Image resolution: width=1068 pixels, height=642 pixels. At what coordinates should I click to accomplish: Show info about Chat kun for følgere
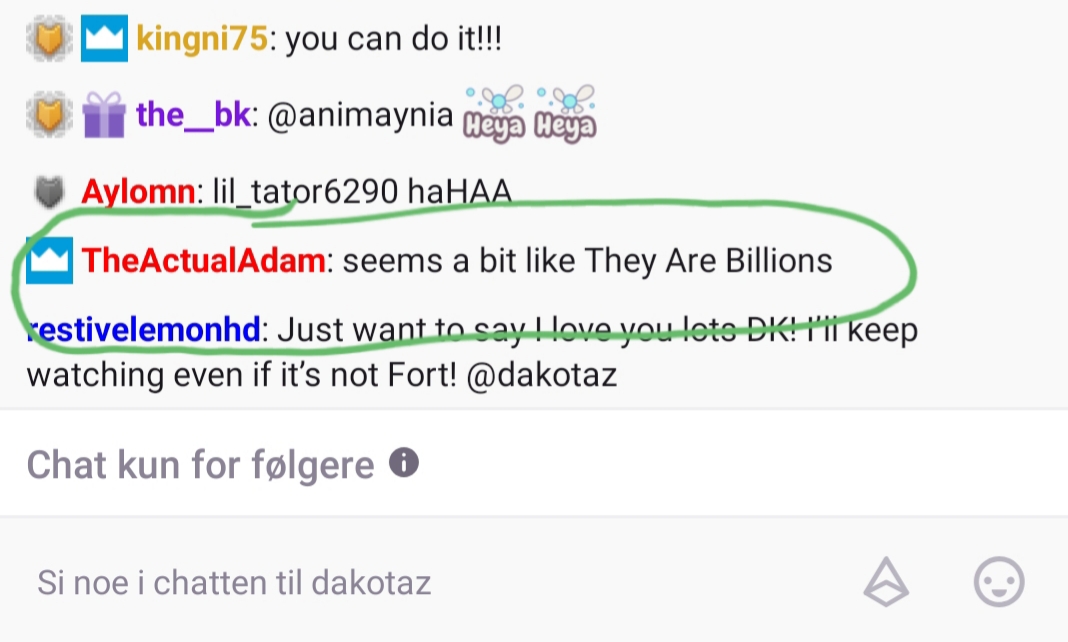coord(404,463)
